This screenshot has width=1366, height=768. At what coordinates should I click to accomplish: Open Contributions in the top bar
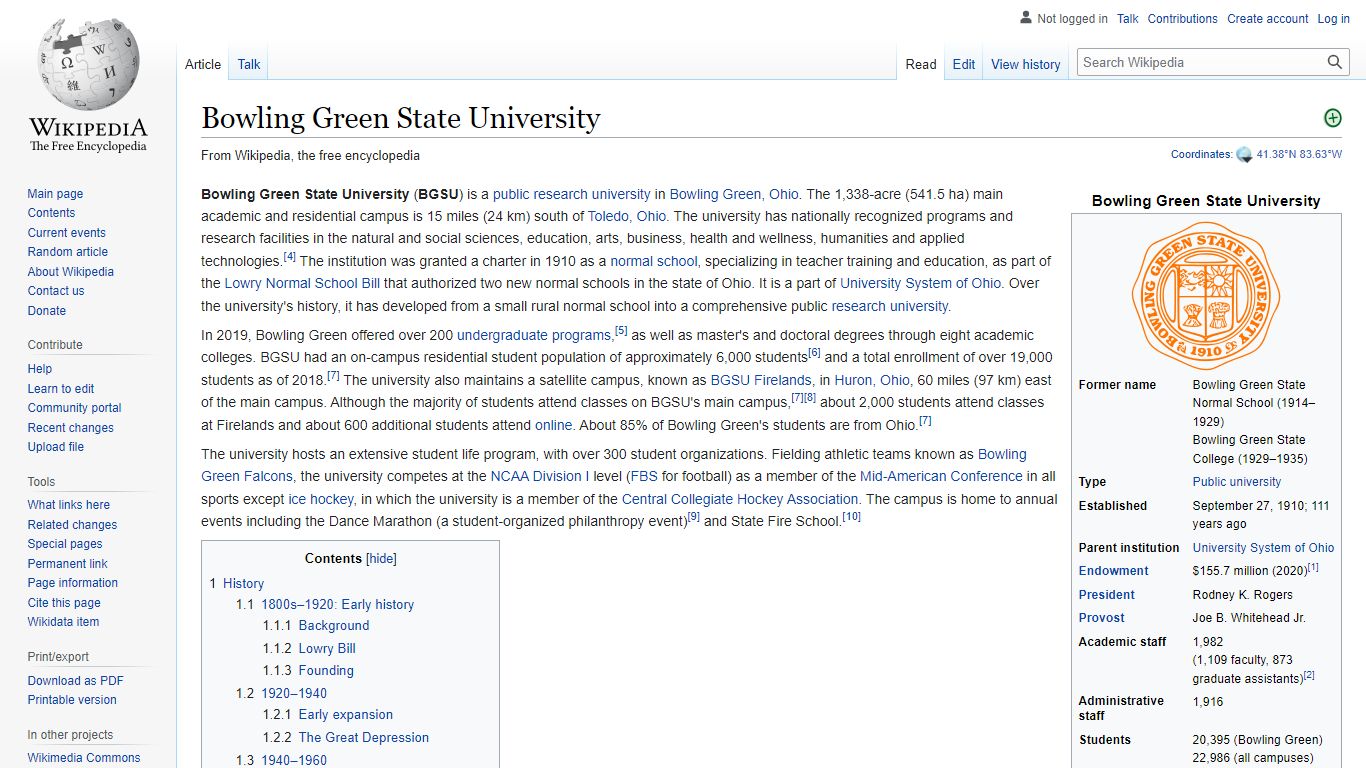click(x=1183, y=19)
